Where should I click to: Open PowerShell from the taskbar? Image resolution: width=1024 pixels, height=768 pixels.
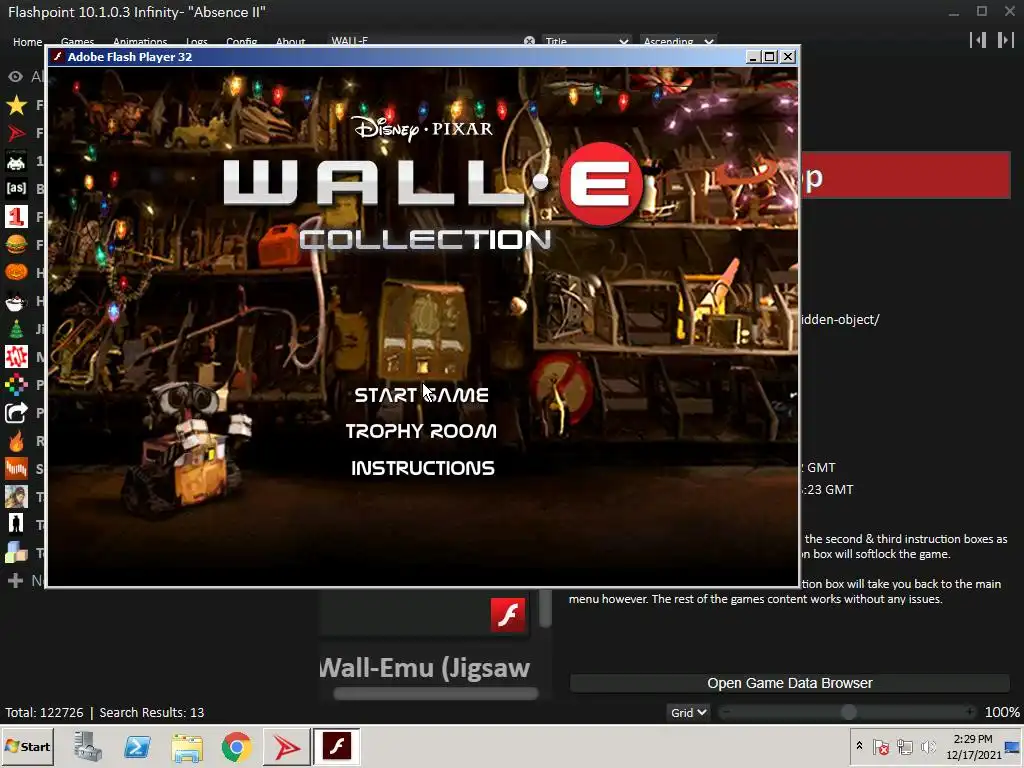(137, 746)
